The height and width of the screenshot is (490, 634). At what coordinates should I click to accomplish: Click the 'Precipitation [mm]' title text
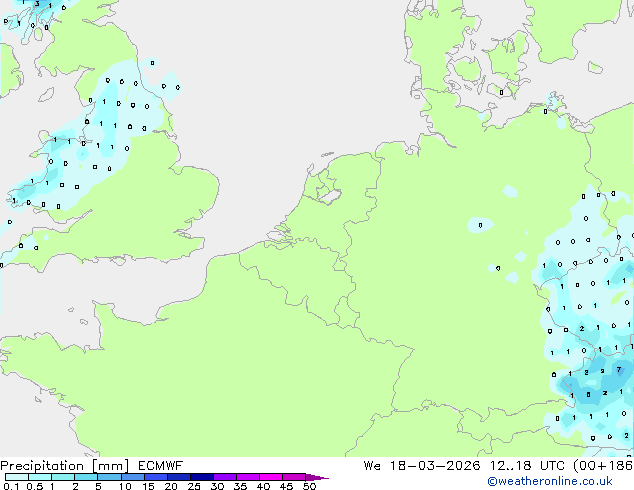point(65,466)
